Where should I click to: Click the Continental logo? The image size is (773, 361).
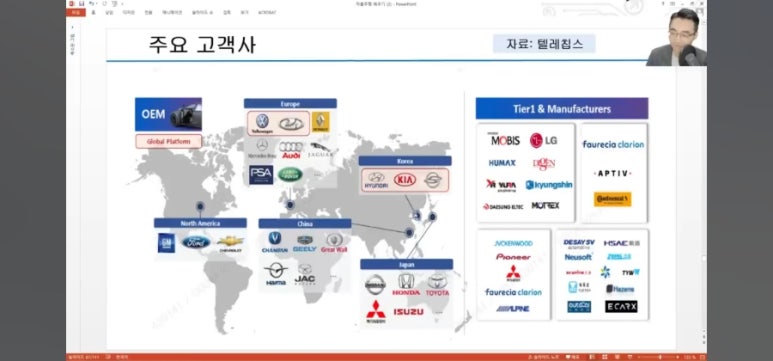612,199
